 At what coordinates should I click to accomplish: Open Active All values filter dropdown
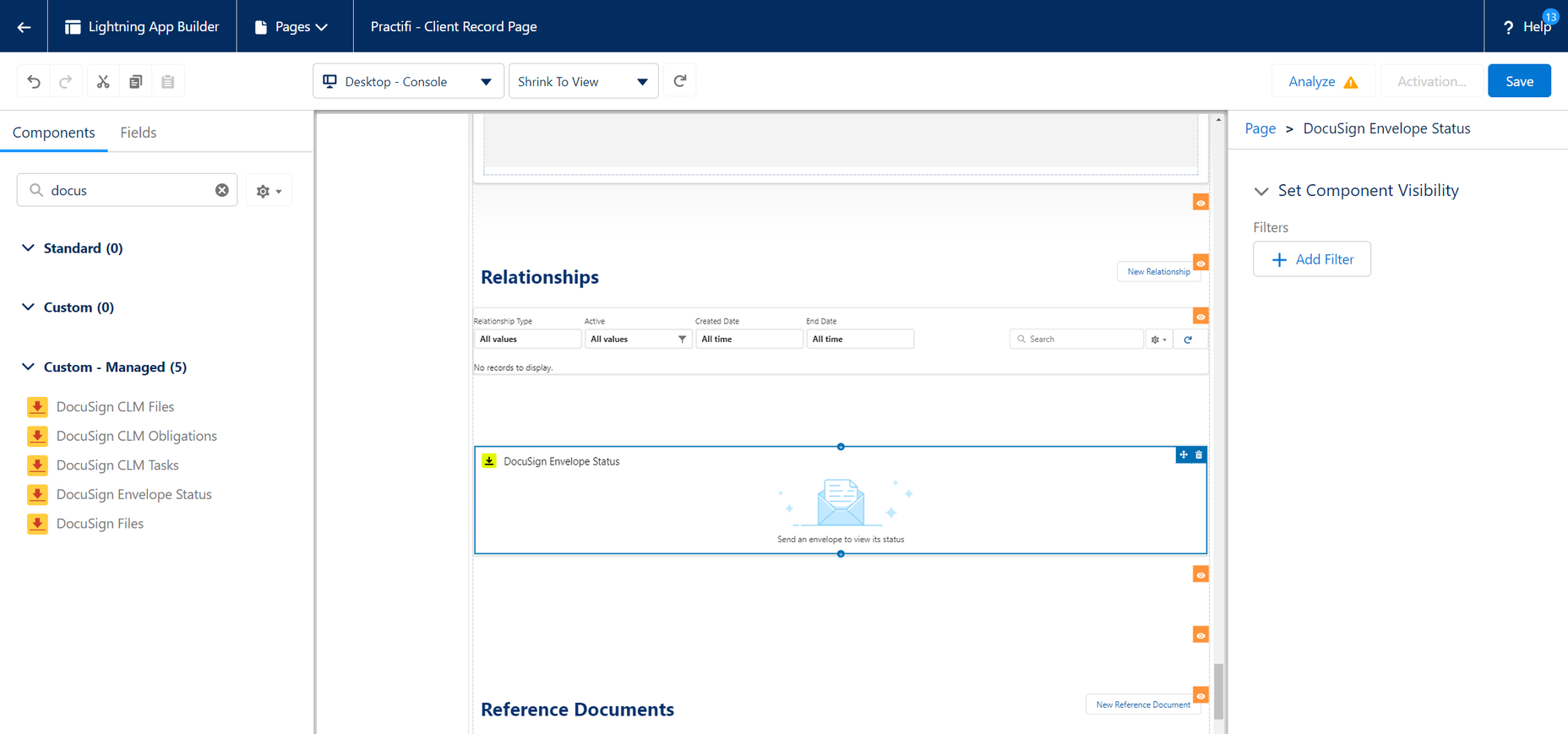tap(638, 339)
